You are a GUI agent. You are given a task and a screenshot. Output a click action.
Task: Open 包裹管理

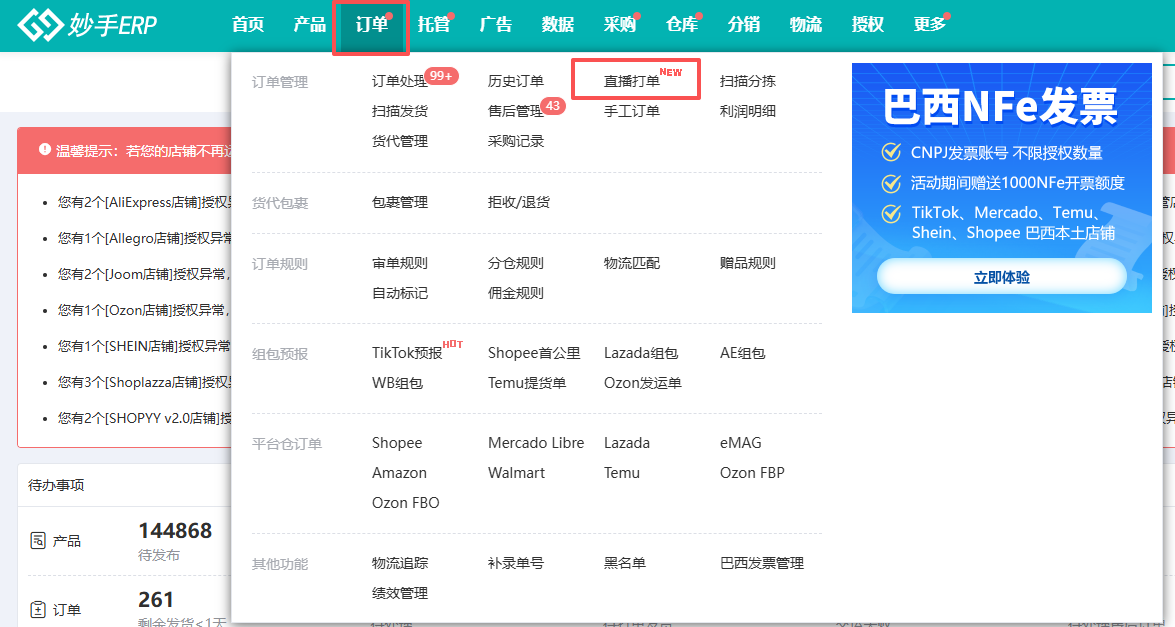[399, 202]
